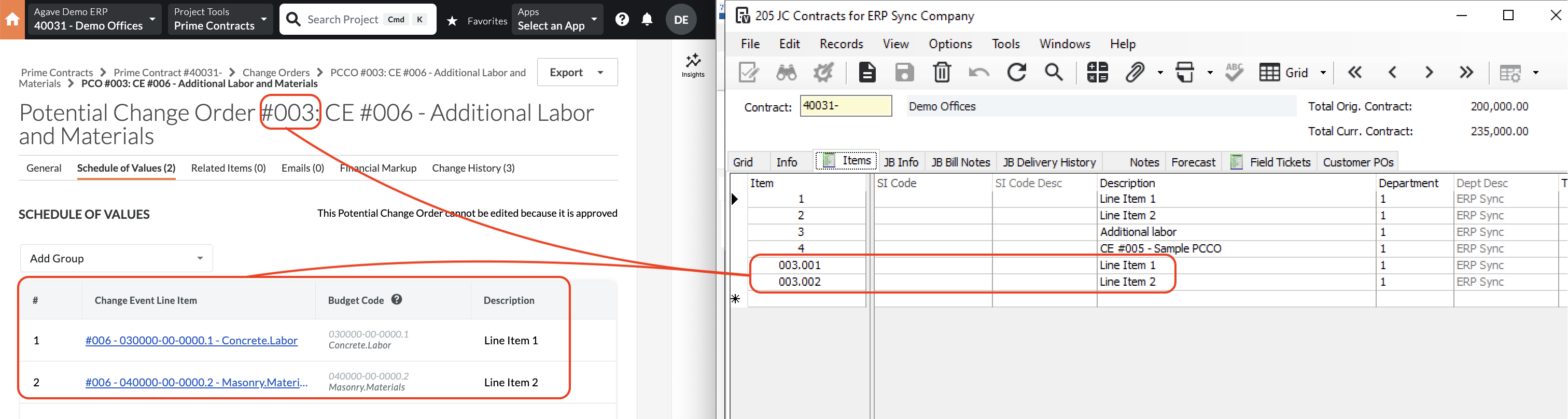Select 'CE #005 - Sample PCCO' description cell

[x=1236, y=248]
